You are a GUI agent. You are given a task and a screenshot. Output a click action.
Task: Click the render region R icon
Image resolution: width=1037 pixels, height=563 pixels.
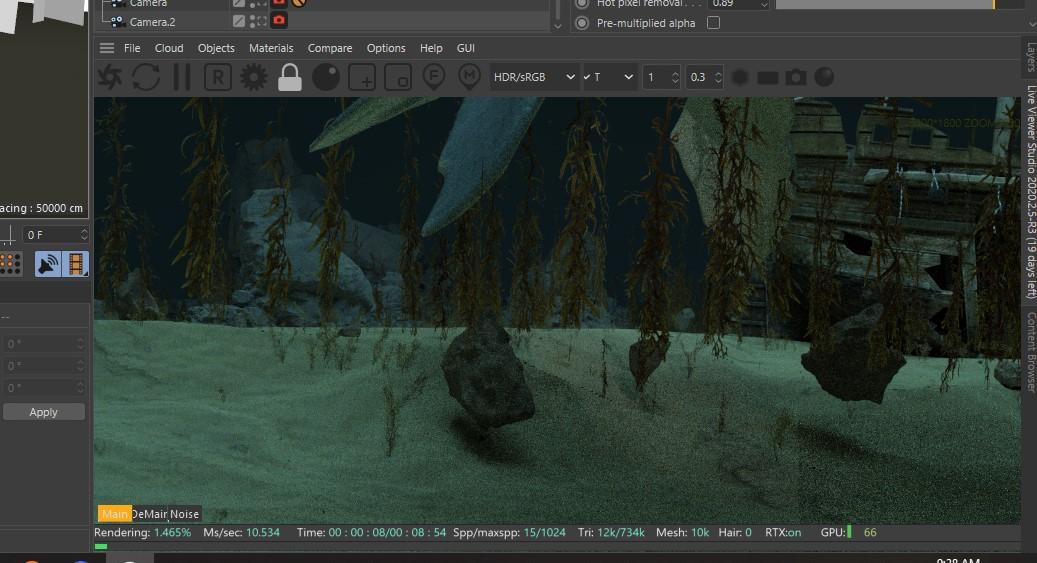pyautogui.click(x=218, y=77)
